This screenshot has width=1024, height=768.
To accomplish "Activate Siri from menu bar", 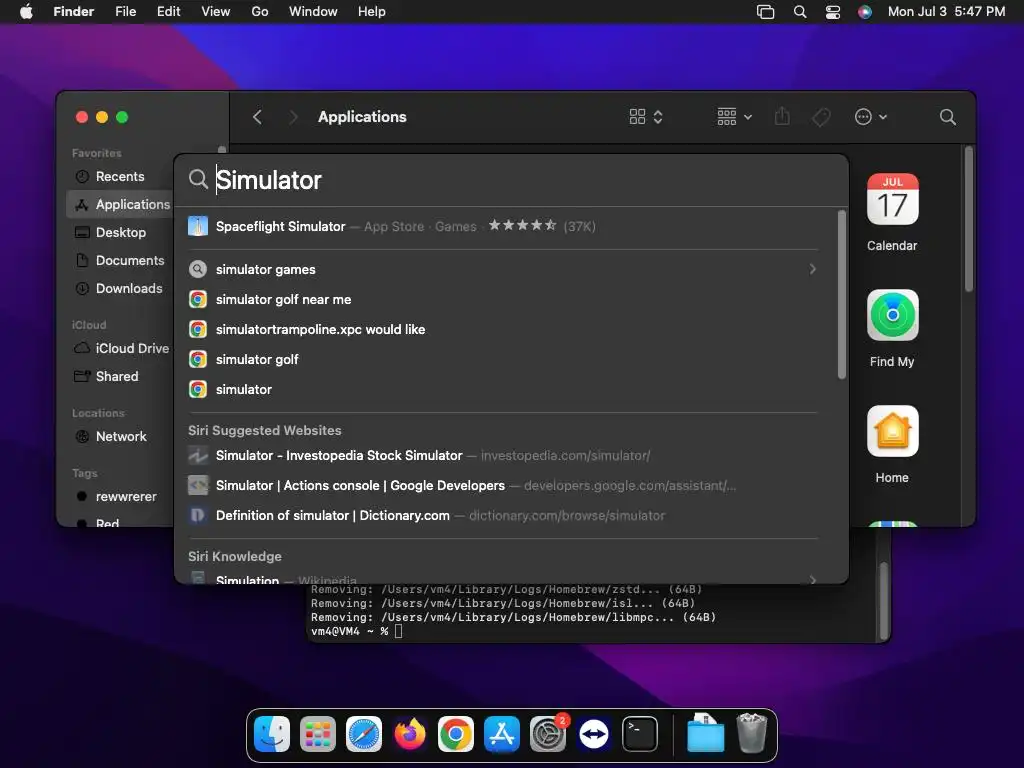I will click(865, 12).
